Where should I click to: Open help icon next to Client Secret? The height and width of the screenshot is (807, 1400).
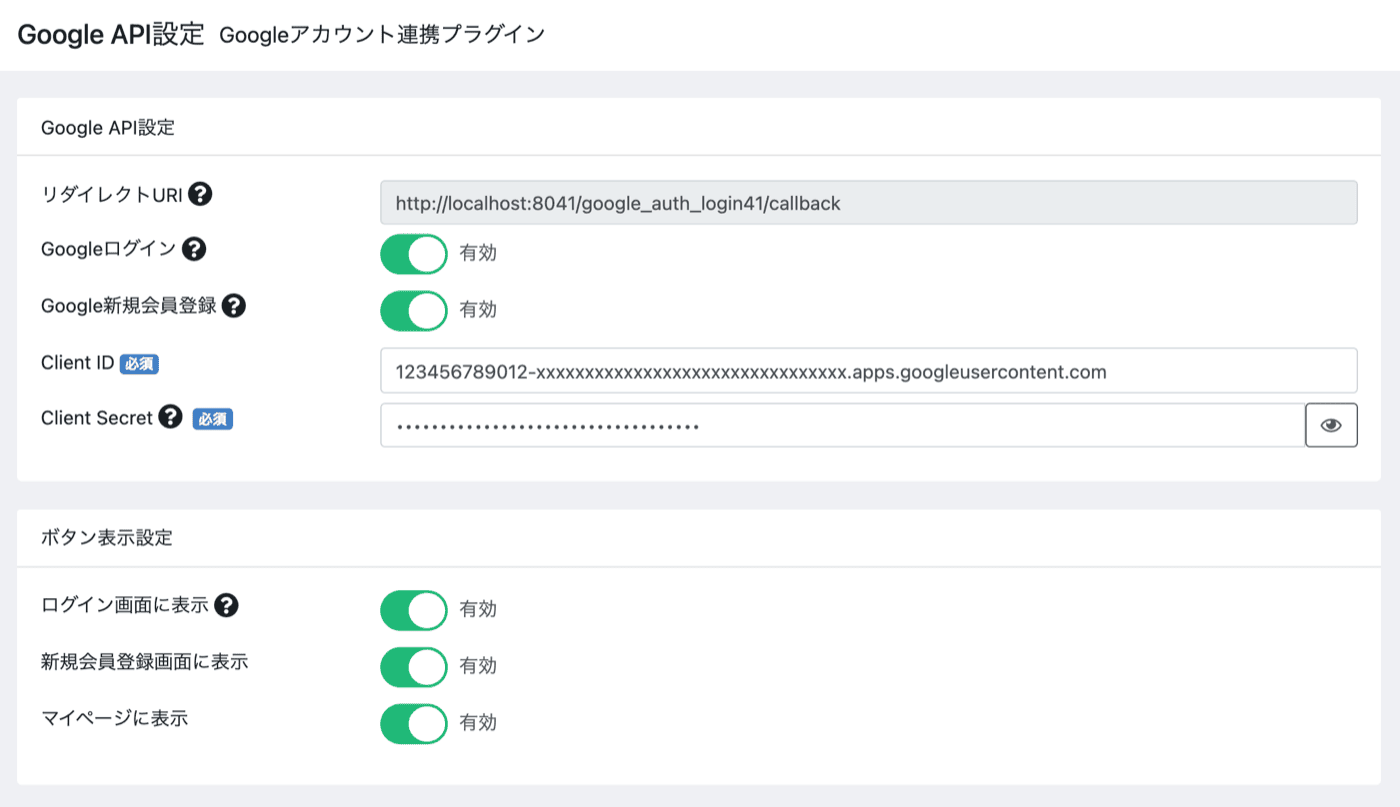(x=171, y=418)
